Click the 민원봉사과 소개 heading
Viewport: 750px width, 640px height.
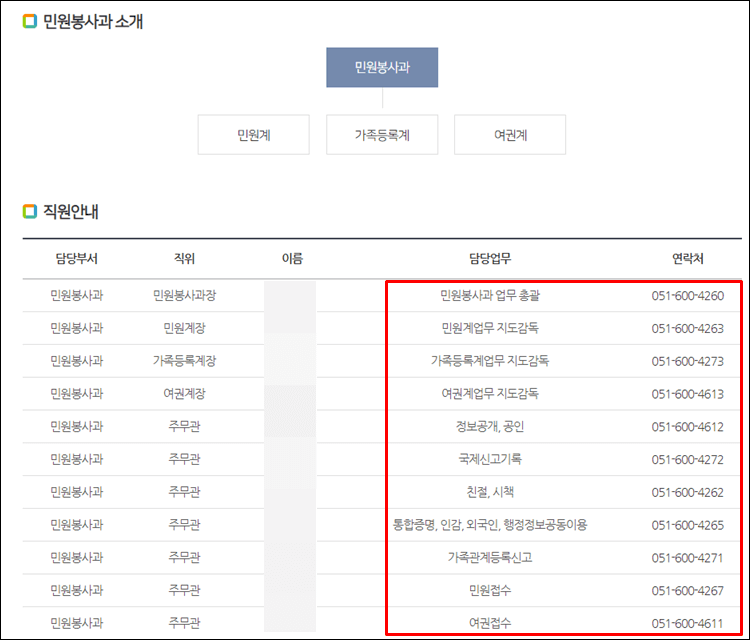pos(93,22)
